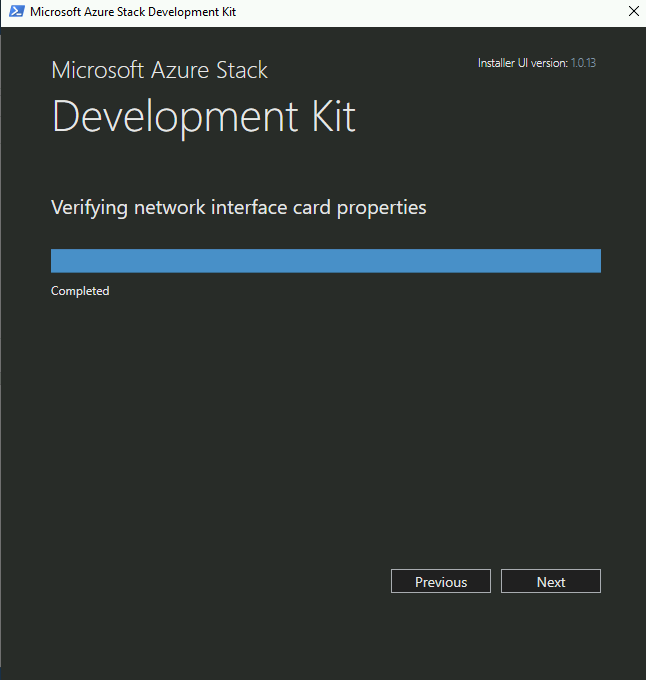Click the PowerShell icon in title bar
This screenshot has width=646, height=680.
[16, 11]
